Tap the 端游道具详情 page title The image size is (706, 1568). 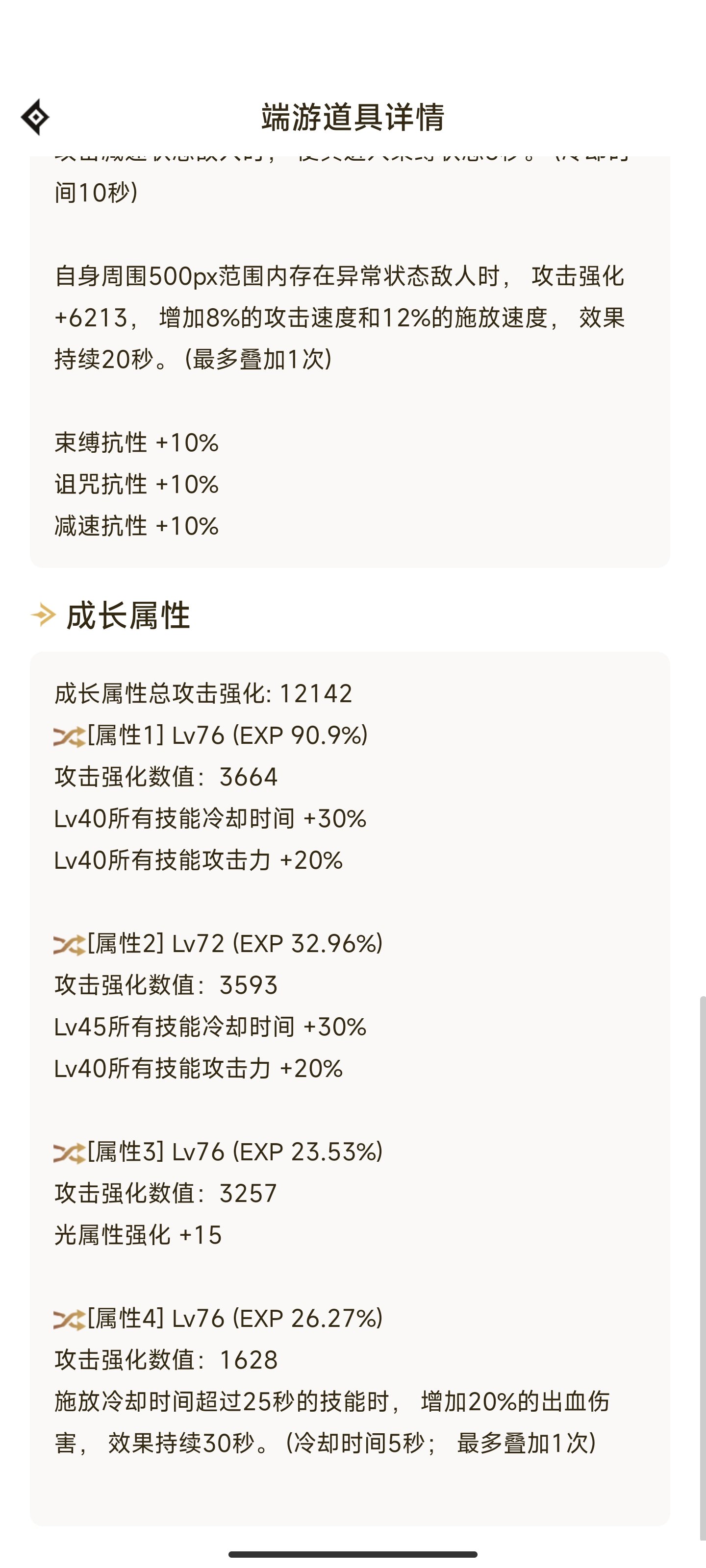pos(353,117)
